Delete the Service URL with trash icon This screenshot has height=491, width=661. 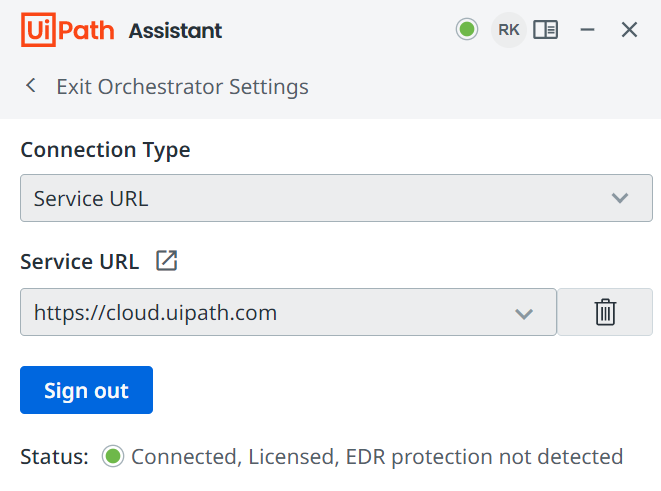click(x=605, y=313)
